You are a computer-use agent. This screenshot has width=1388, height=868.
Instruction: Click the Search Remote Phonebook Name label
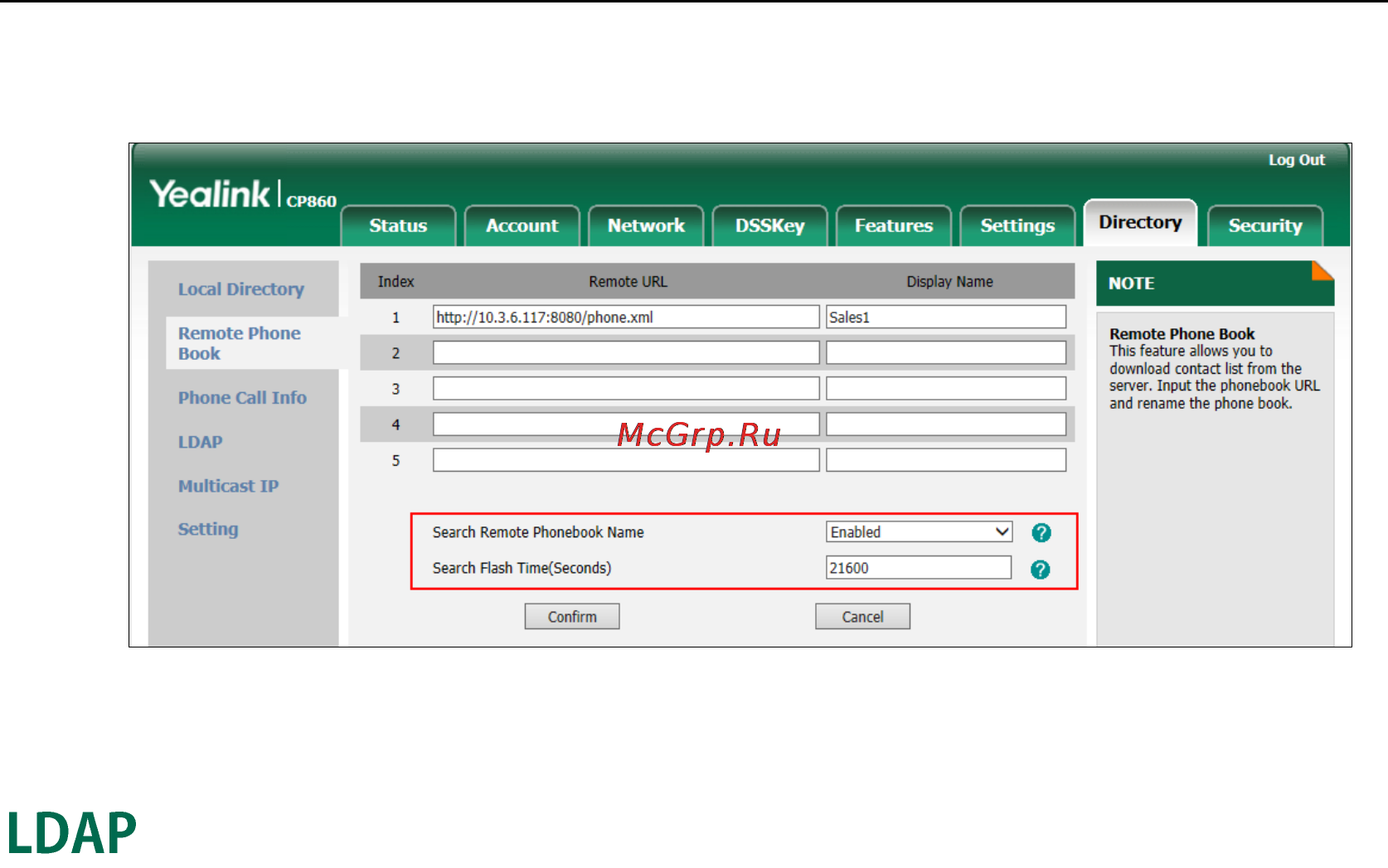(538, 532)
